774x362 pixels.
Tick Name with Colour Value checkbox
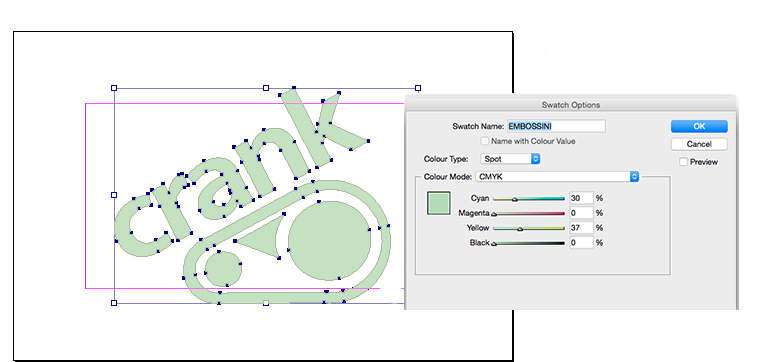[485, 141]
